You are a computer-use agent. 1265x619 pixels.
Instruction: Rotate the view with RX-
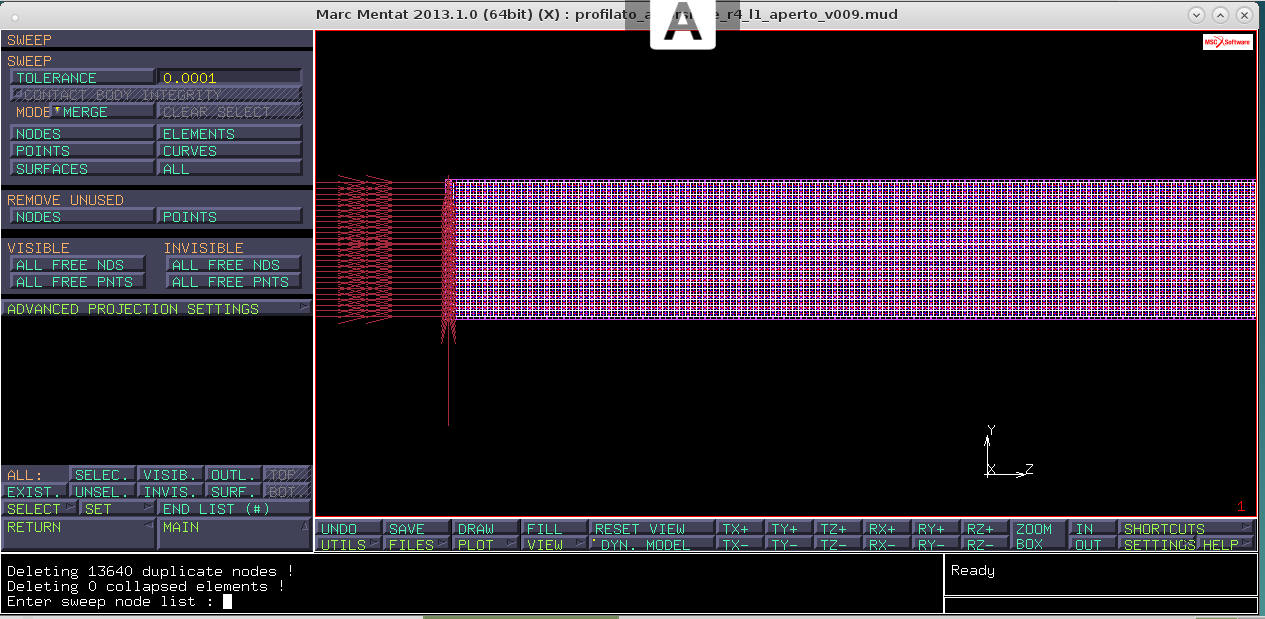(x=888, y=545)
